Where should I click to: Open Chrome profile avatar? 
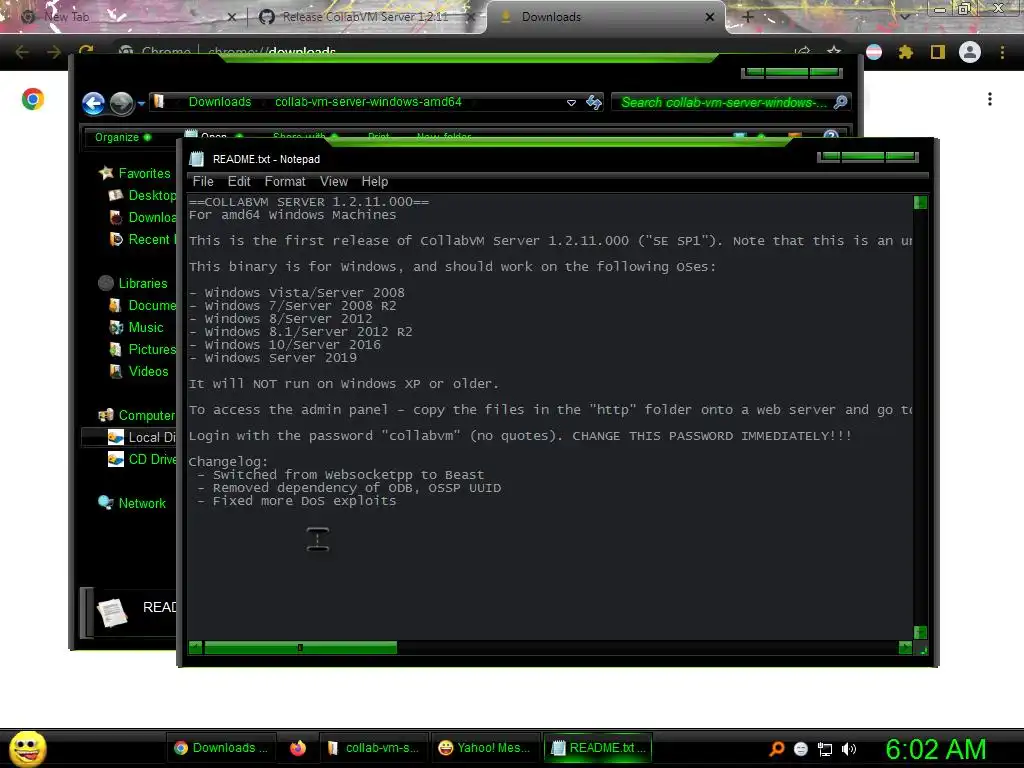(x=970, y=52)
